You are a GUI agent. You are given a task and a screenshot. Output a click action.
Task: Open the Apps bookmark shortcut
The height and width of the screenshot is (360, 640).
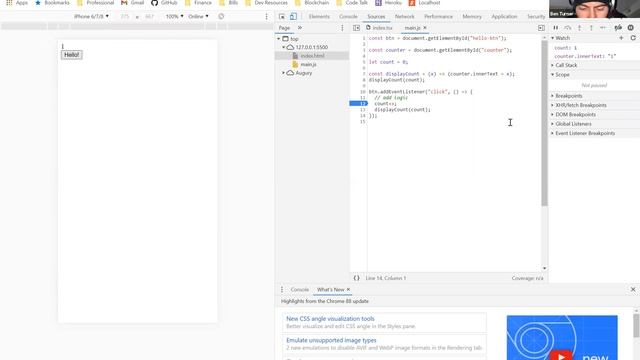[x=18, y=3]
